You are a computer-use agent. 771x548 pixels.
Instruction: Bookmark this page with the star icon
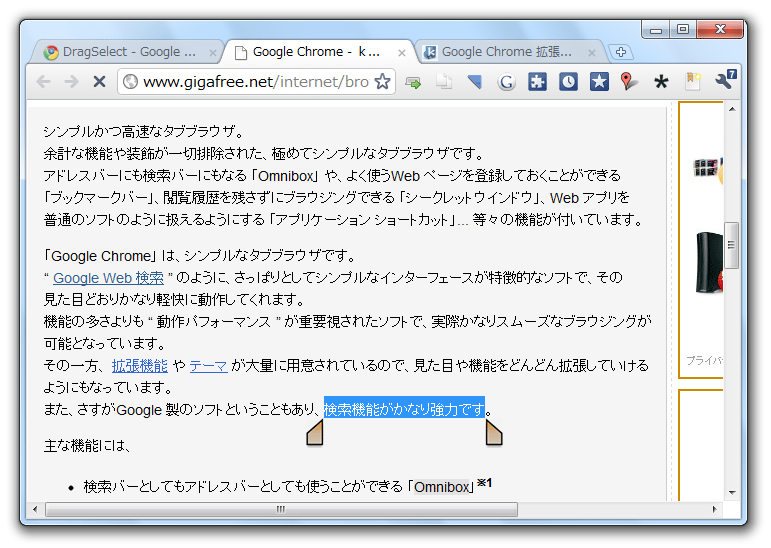[x=382, y=82]
